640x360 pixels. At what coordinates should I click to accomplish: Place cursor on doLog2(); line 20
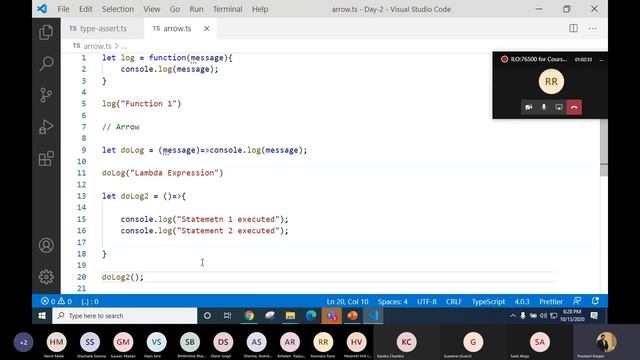[123, 277]
